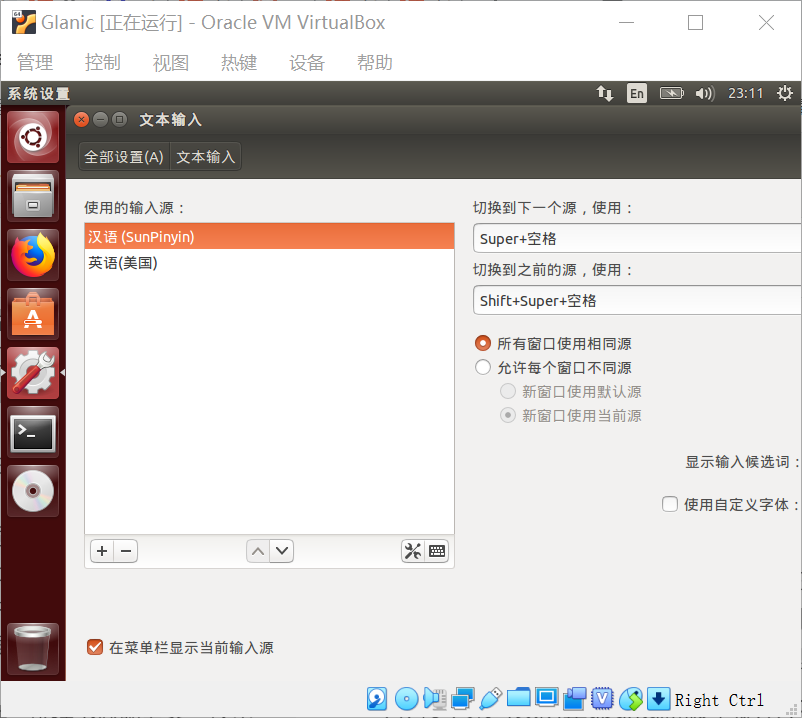The image size is (802, 718).
Task: Open the Ubuntu Dash home launcher
Action: tap(33, 137)
